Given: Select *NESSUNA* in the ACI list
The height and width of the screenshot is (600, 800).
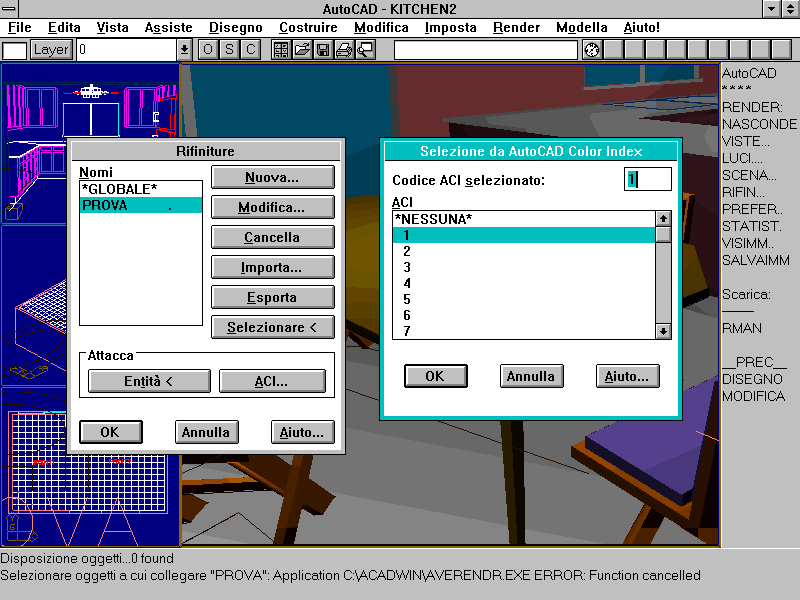Looking at the screenshot, I should tap(524, 219).
